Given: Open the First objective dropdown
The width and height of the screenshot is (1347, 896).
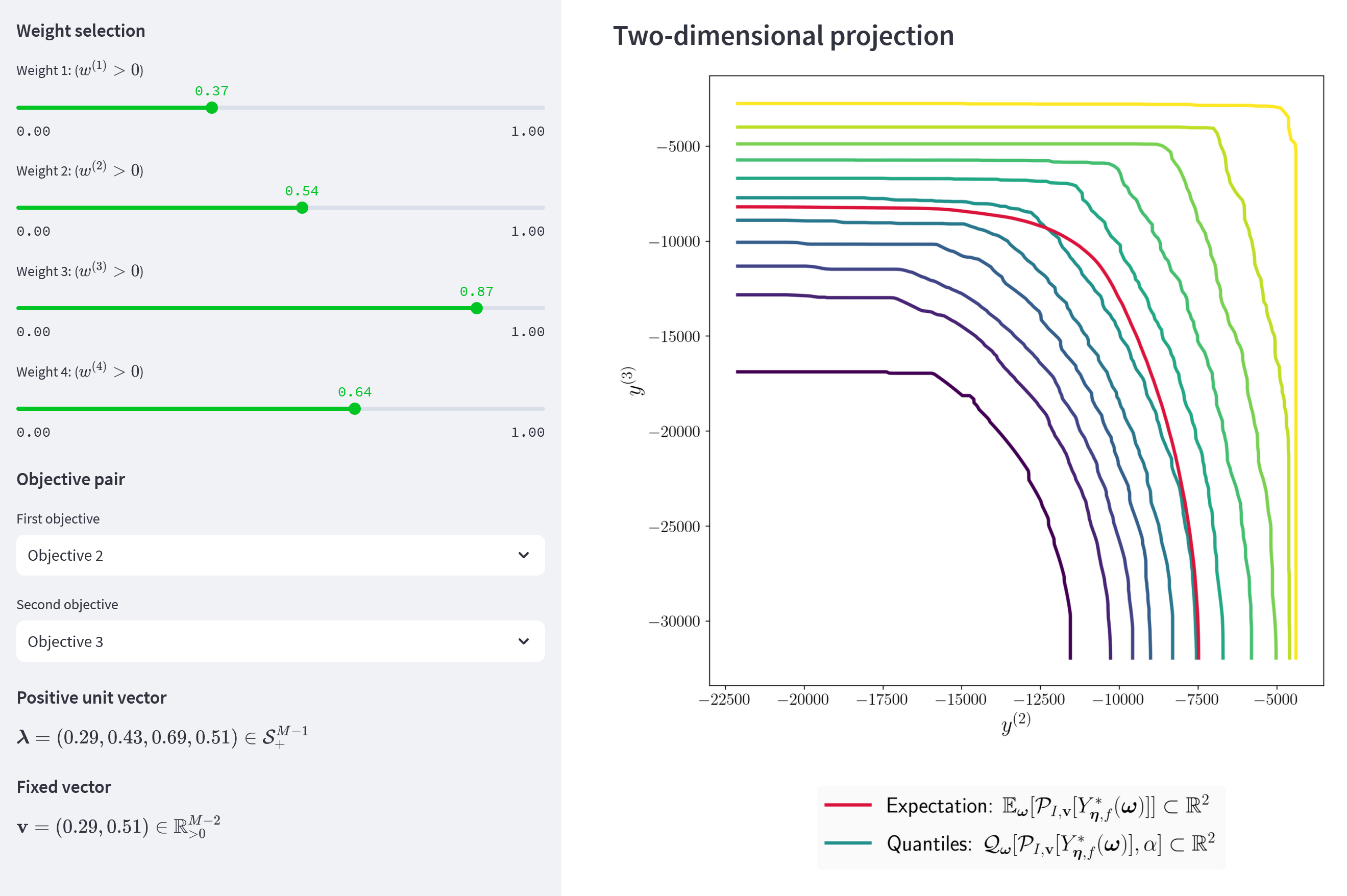Looking at the screenshot, I should coord(280,556).
